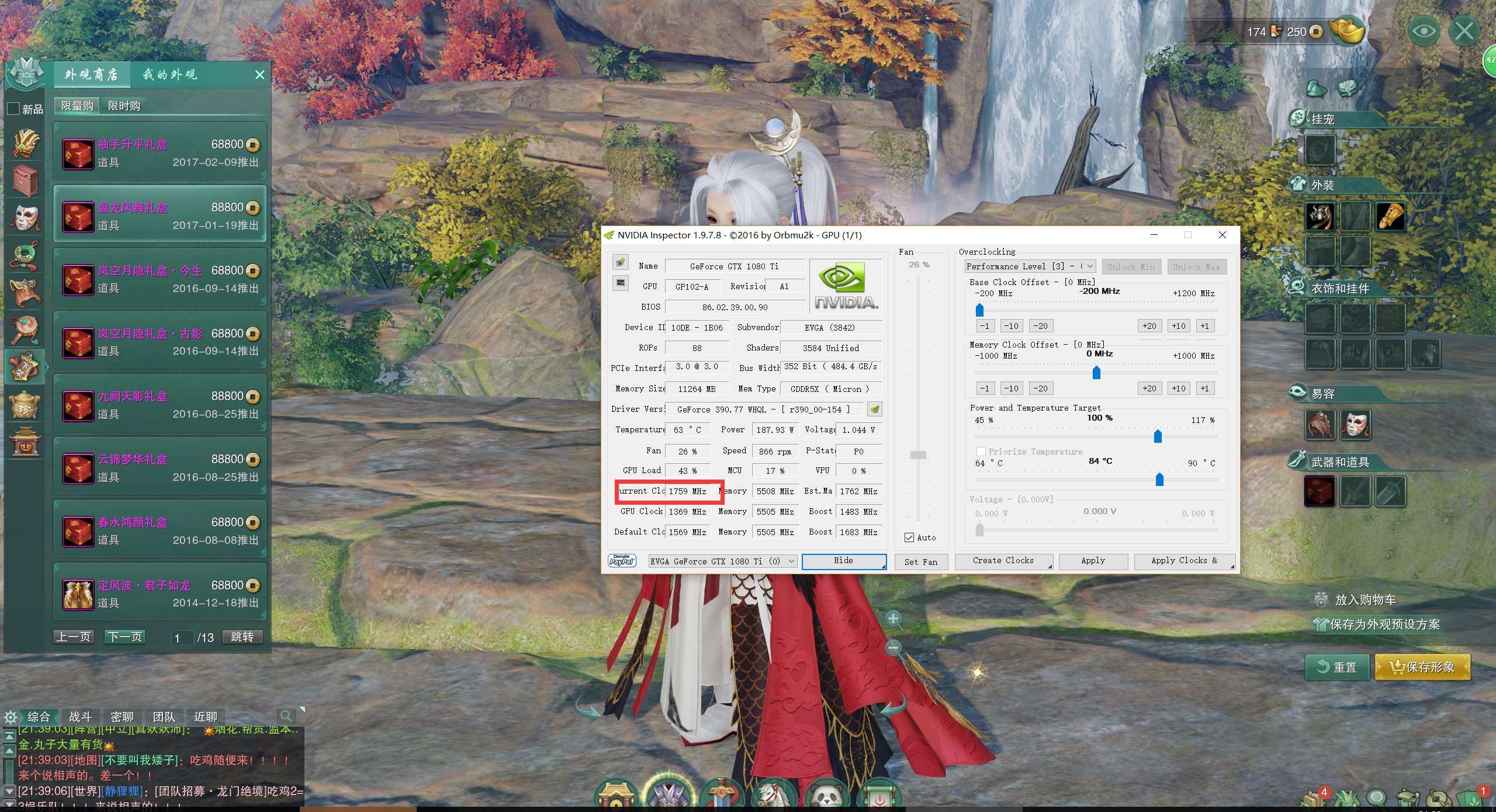
Task: Toggle the fan Auto checkbox
Action: pyautogui.click(x=909, y=537)
